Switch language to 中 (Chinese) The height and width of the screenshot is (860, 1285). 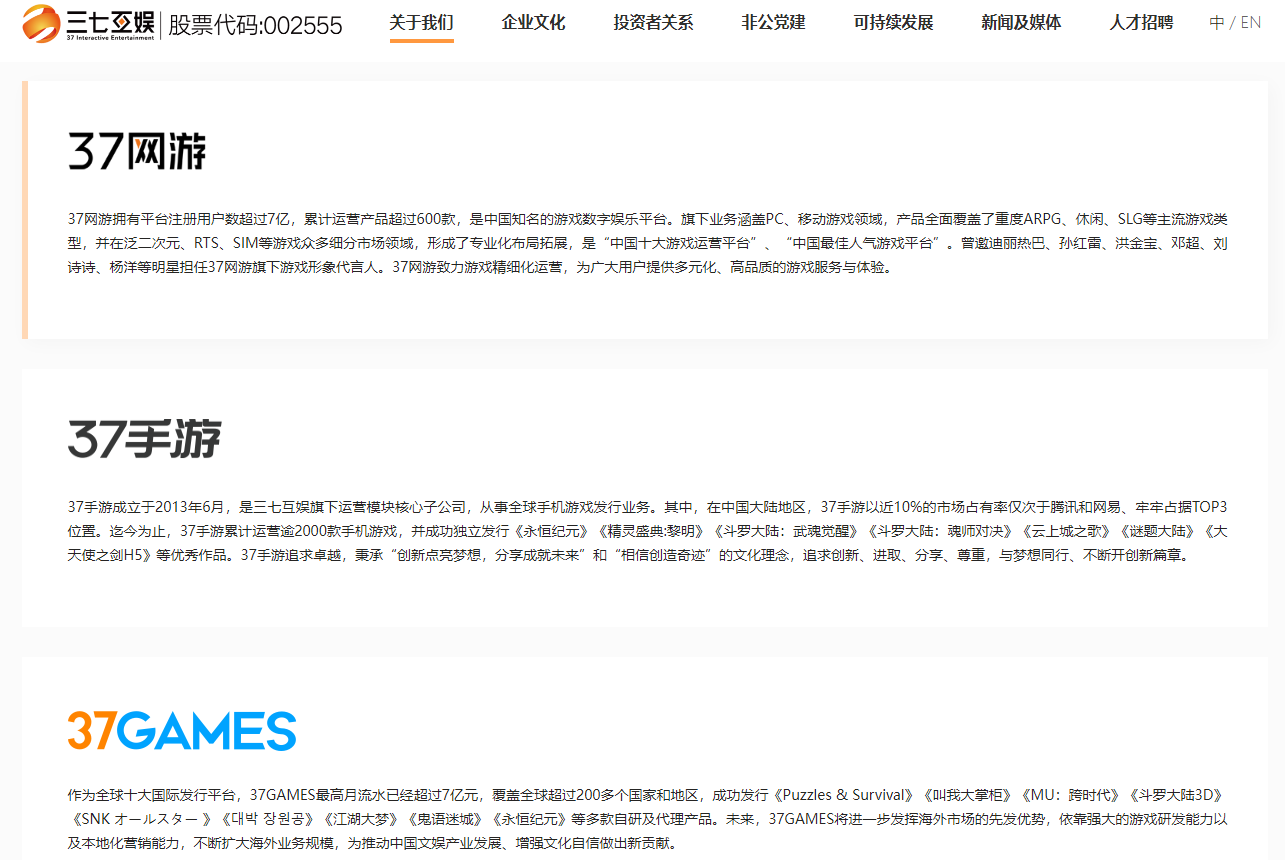(1216, 23)
